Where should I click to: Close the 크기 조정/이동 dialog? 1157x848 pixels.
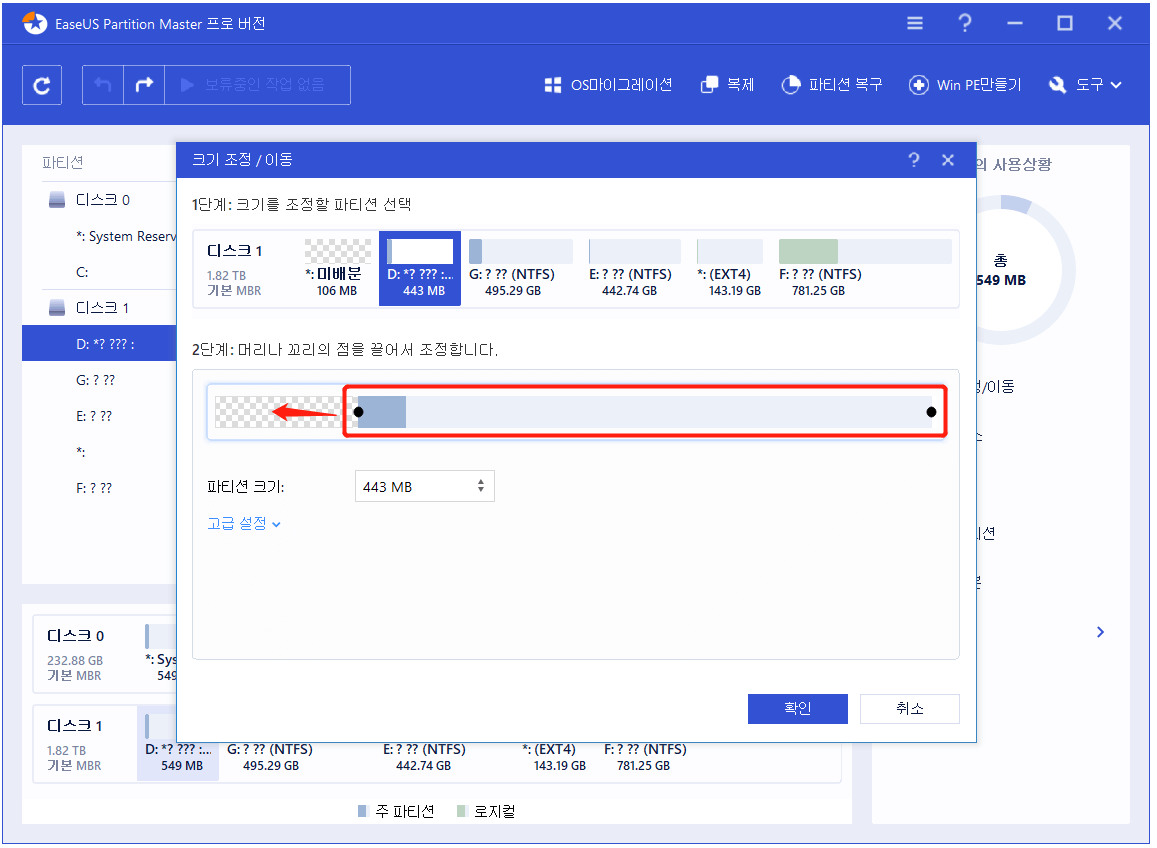pos(948,160)
